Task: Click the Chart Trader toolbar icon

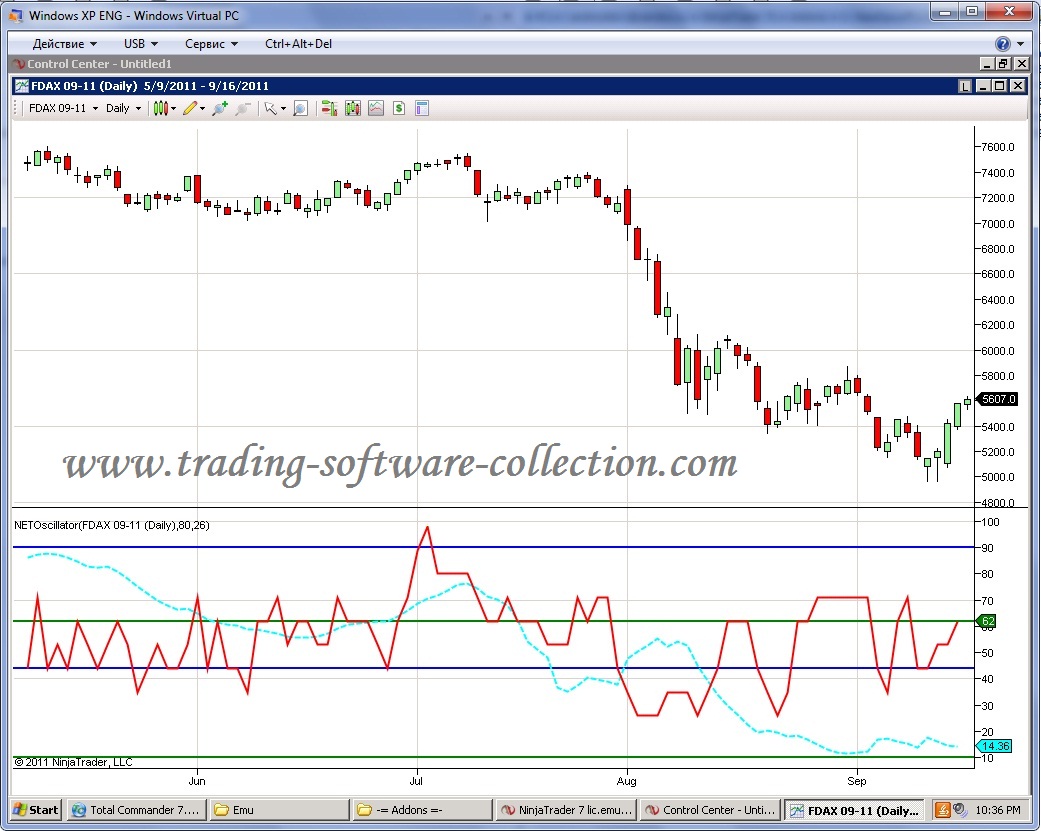Action: [328, 108]
